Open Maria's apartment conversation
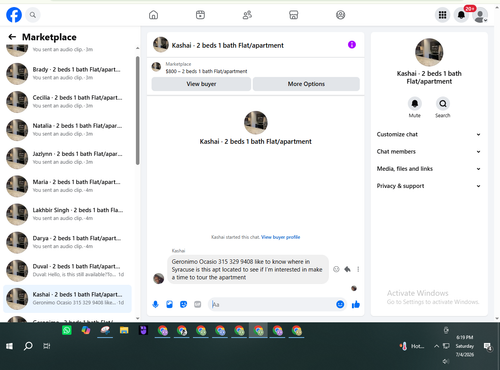 pos(68,186)
